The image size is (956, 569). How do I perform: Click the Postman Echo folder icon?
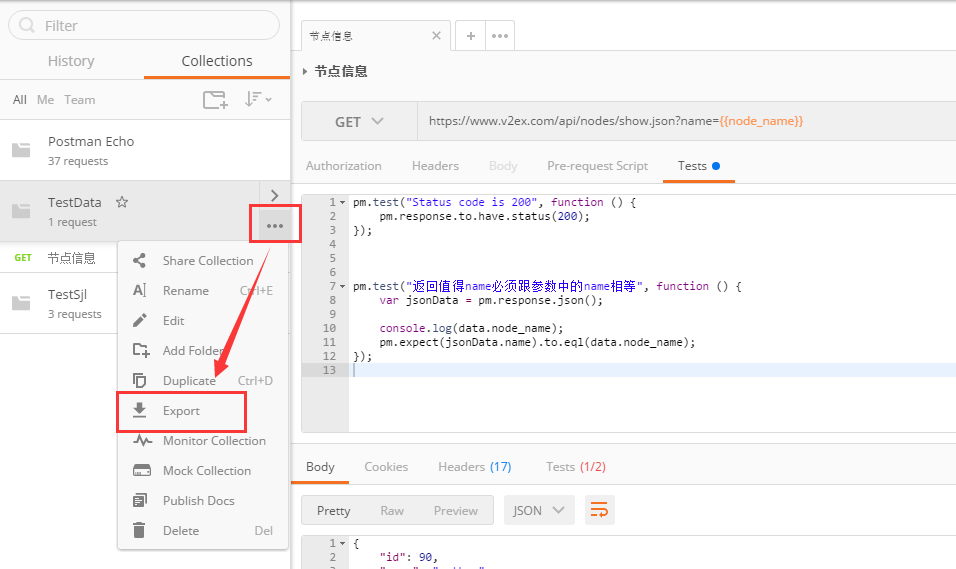21,150
